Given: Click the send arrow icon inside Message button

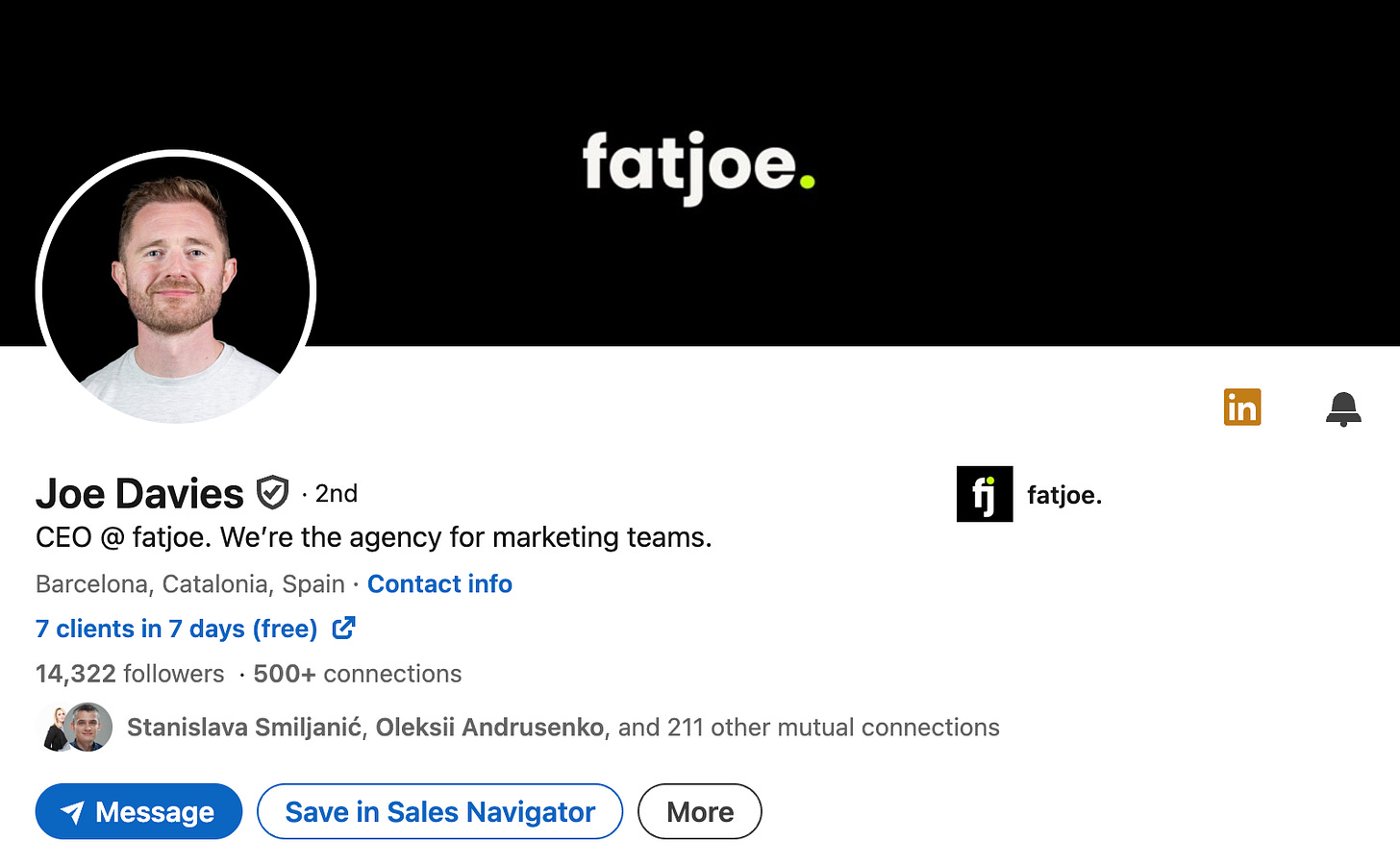Looking at the screenshot, I should tap(74, 812).
